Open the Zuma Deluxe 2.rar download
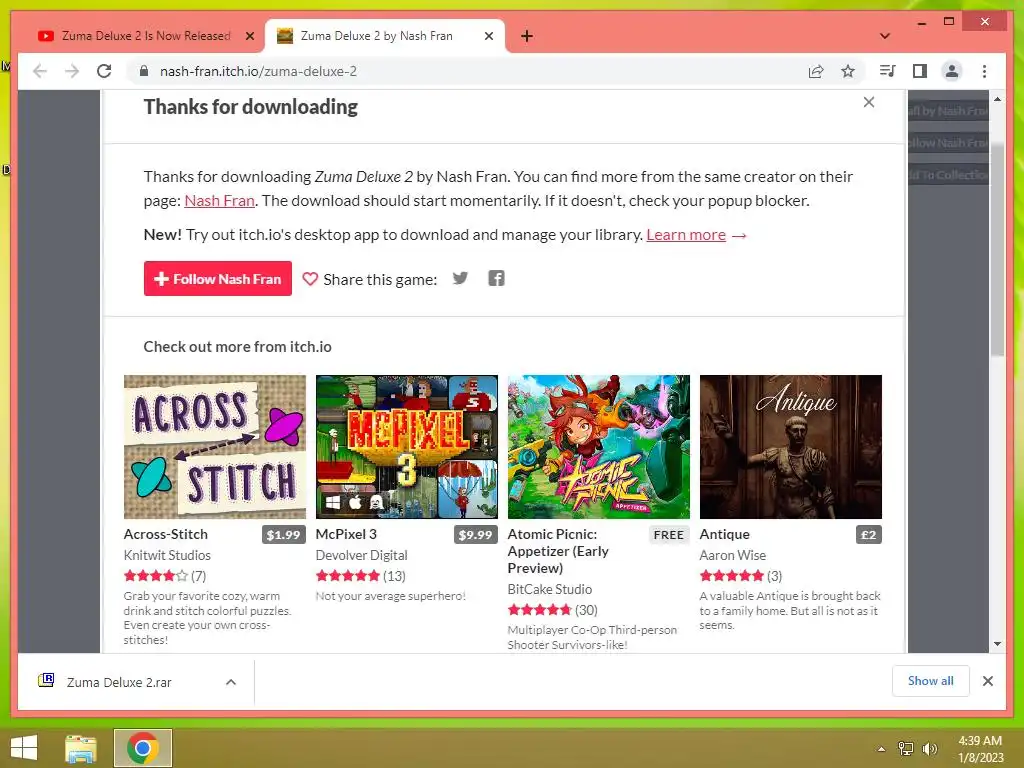Viewport: 1024px width, 768px height. [x=119, y=682]
